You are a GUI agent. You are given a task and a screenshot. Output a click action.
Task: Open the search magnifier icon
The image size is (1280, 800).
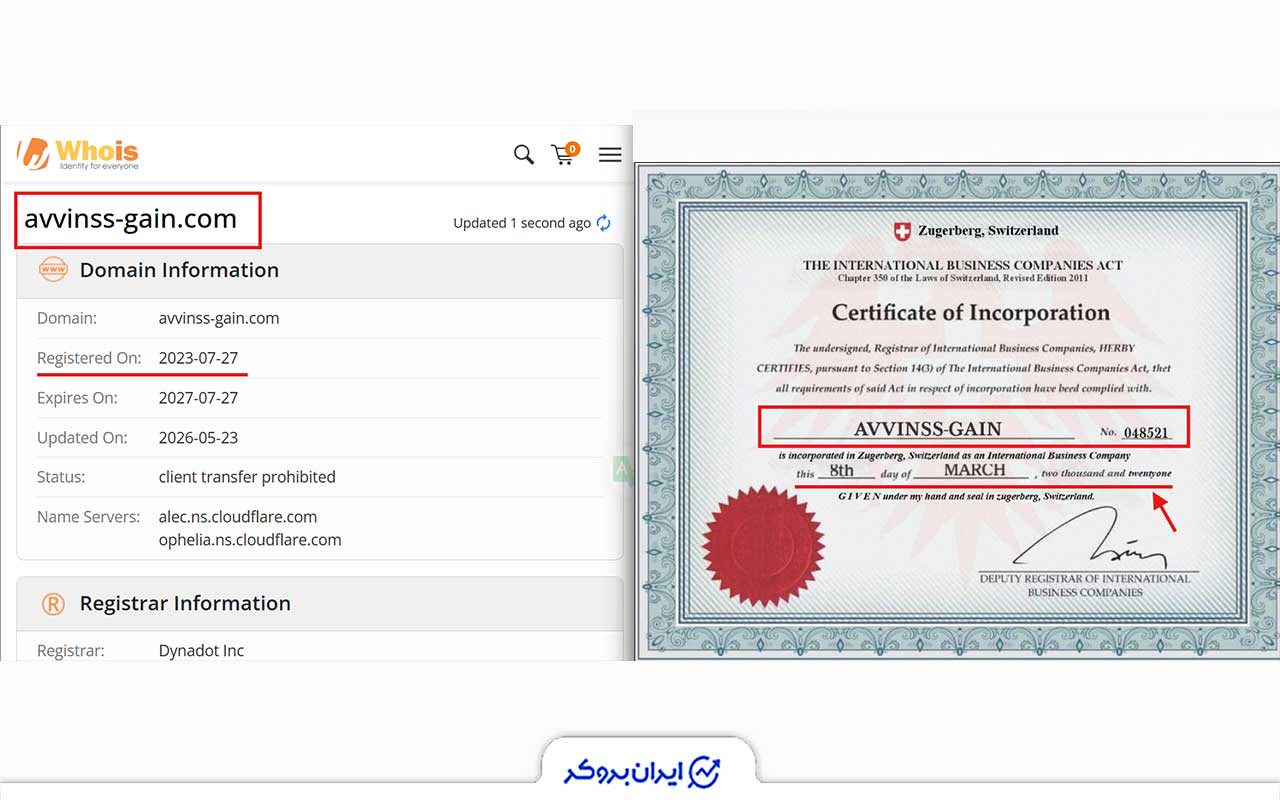524,154
